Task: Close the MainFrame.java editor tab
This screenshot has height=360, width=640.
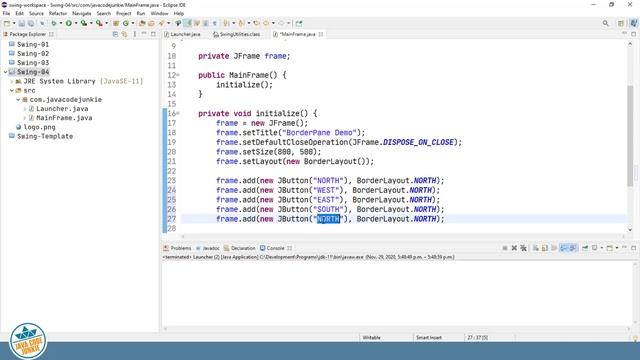Action: [x=321, y=34]
